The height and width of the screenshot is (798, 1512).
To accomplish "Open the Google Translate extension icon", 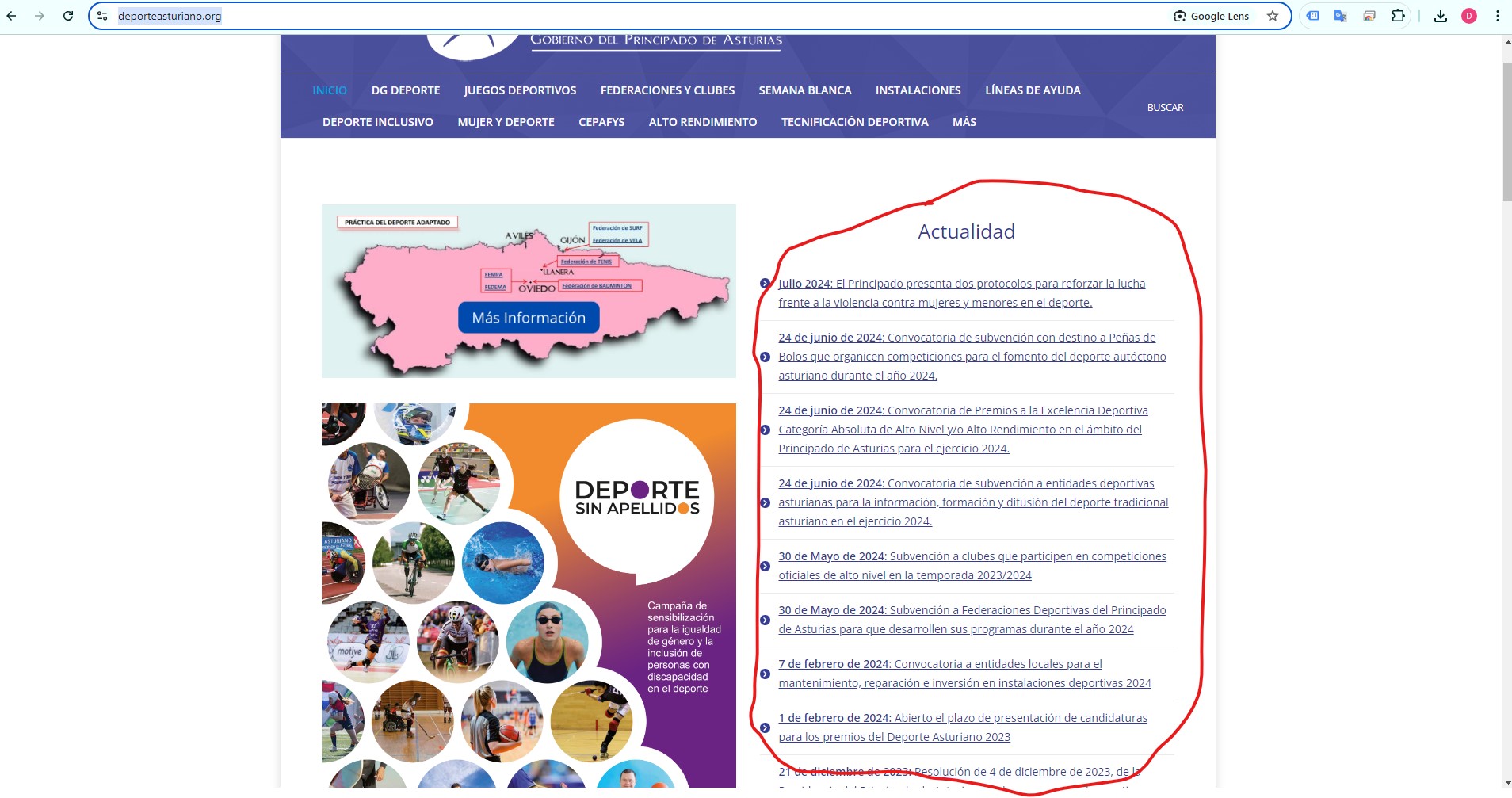I will (1341, 16).
